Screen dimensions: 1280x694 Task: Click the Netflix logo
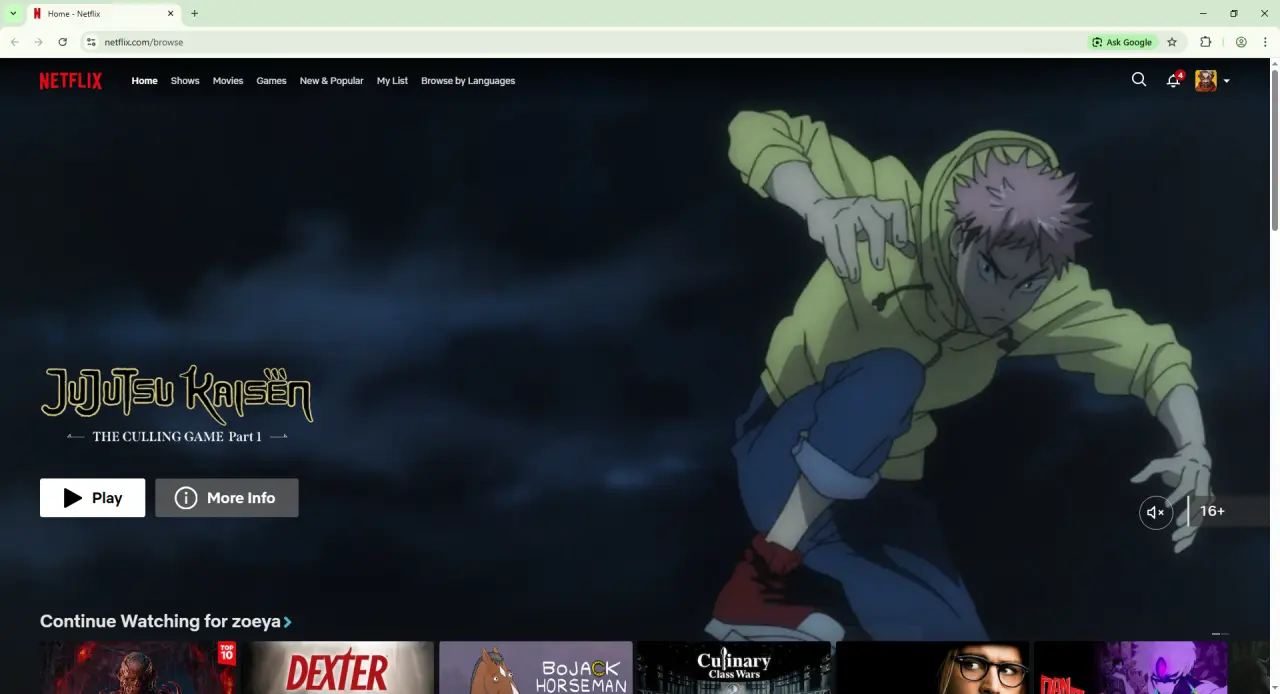[71, 81]
